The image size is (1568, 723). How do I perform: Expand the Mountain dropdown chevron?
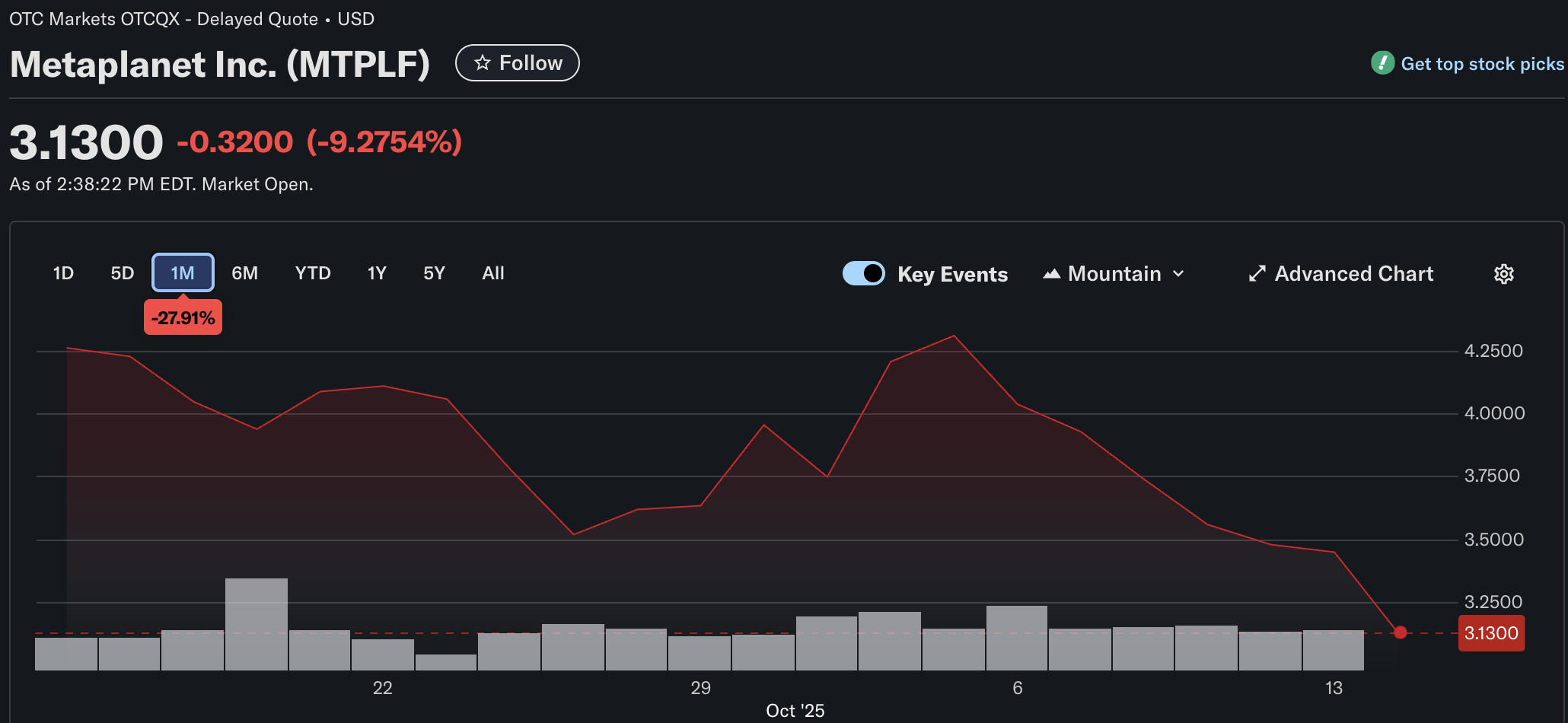(1178, 274)
